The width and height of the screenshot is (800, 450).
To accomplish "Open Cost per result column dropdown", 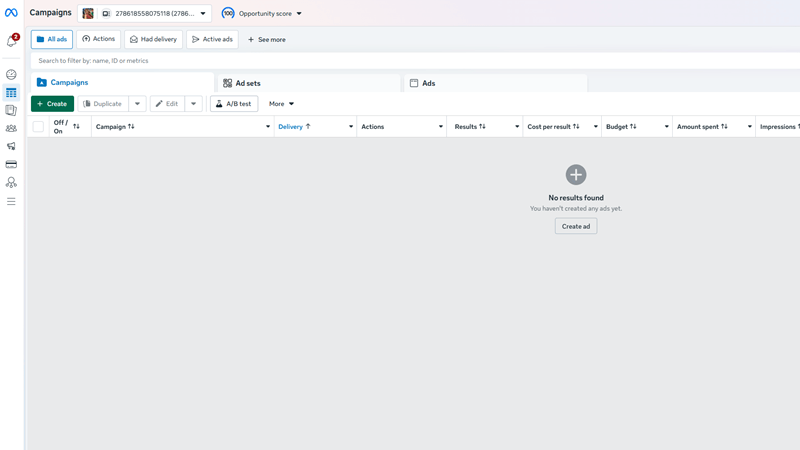I will (595, 127).
